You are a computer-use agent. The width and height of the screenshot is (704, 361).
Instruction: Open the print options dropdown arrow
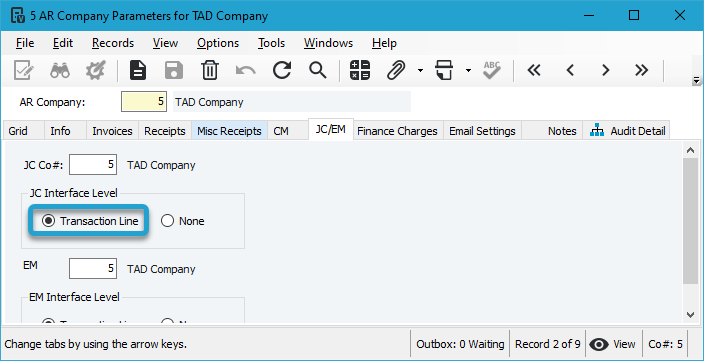coord(468,70)
